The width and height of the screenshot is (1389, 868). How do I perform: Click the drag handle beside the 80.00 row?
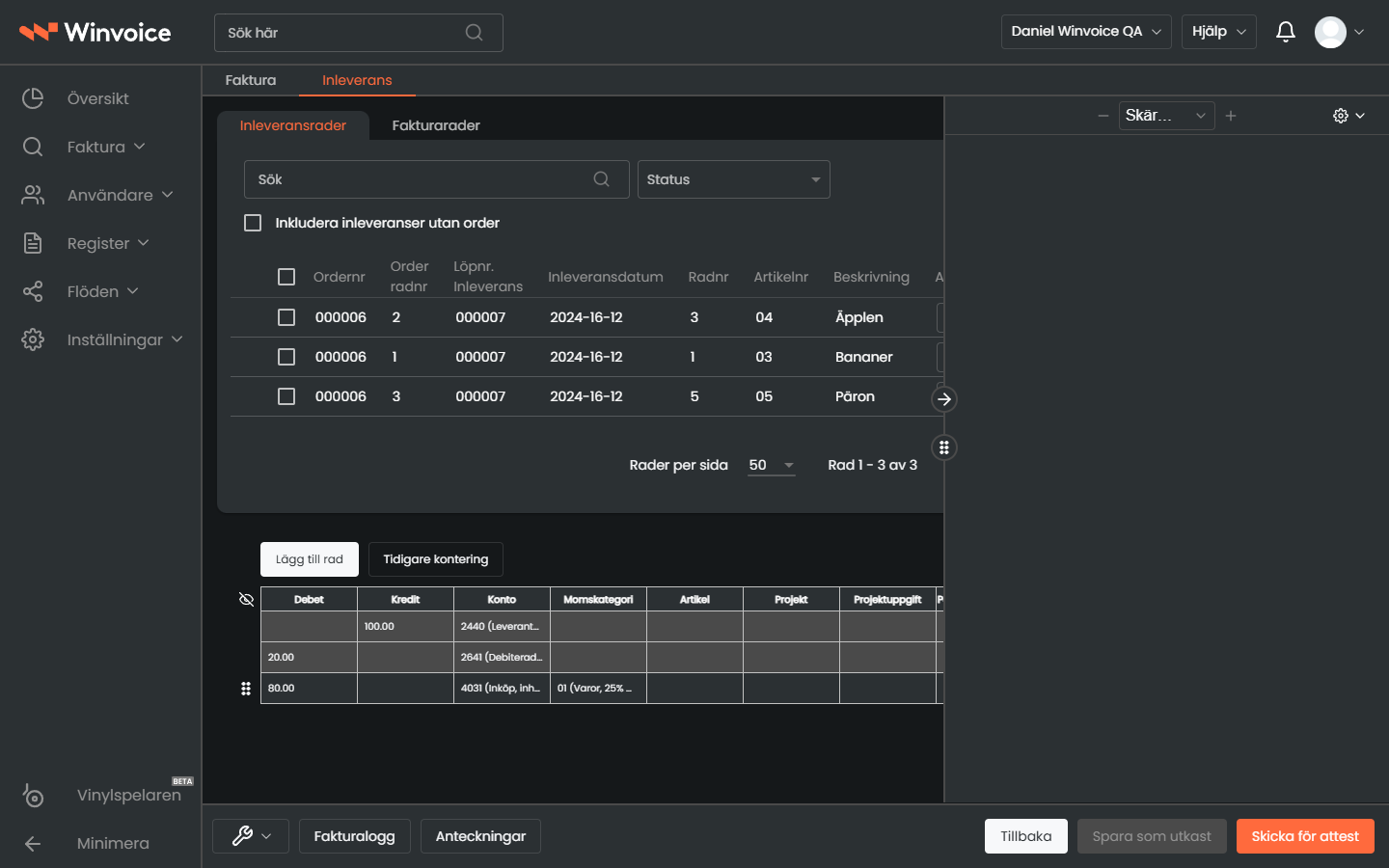click(246, 689)
